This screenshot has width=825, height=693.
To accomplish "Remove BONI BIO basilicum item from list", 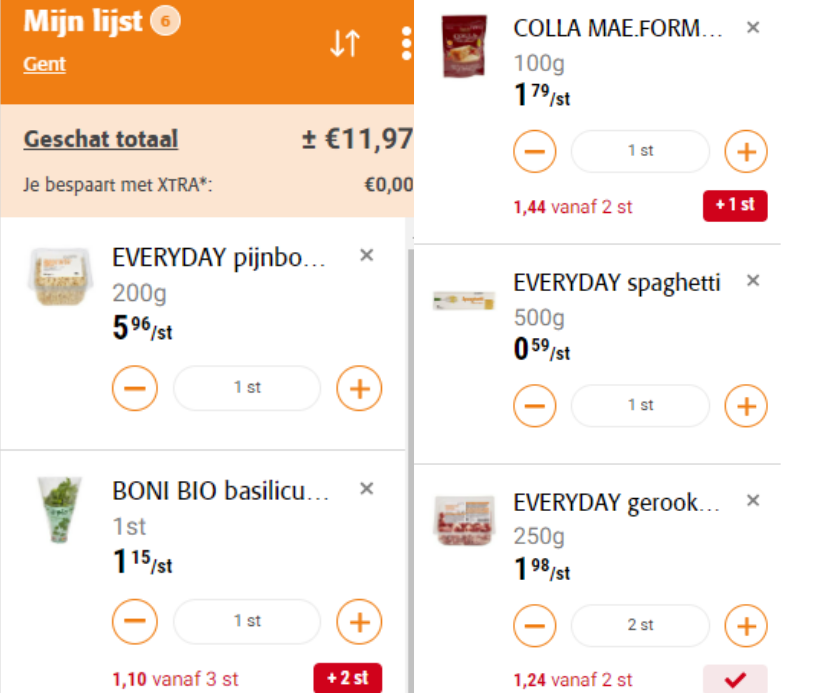I will tap(367, 489).
